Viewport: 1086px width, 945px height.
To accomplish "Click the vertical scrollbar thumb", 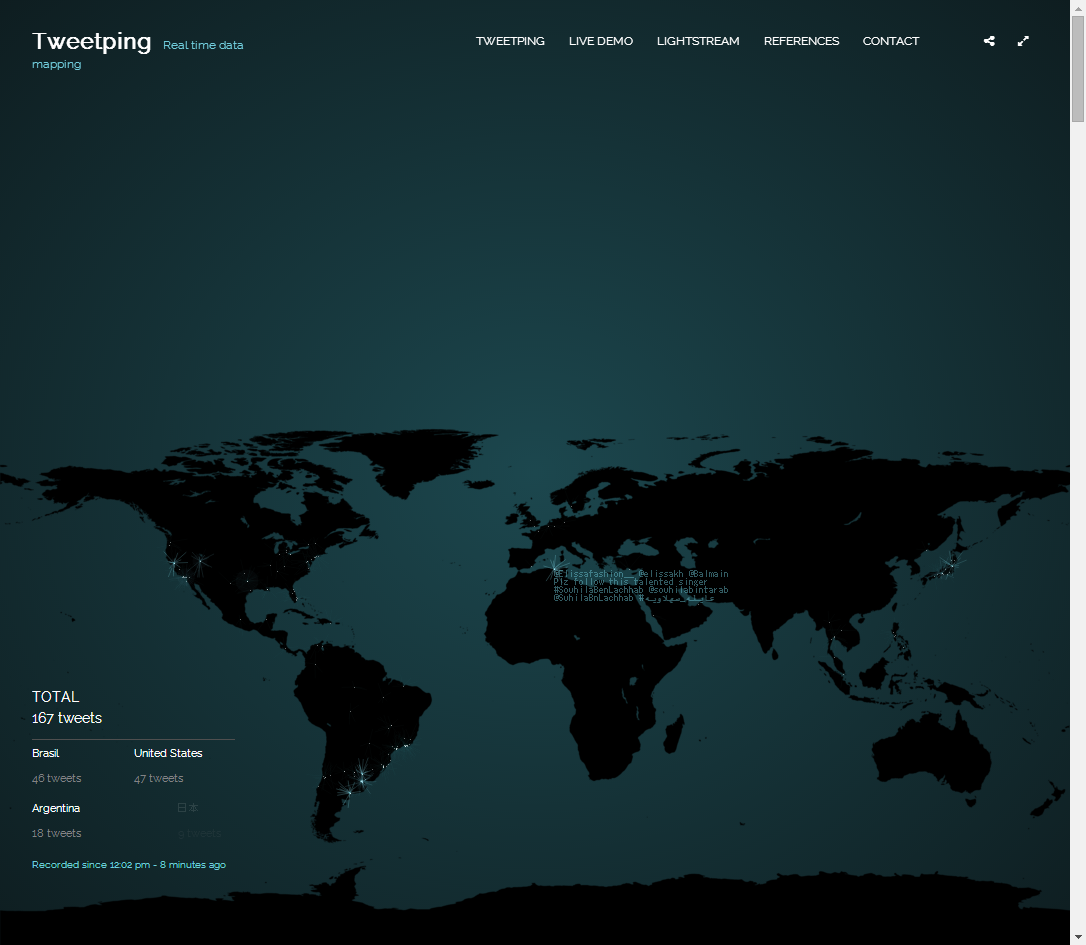I will point(1078,69).
